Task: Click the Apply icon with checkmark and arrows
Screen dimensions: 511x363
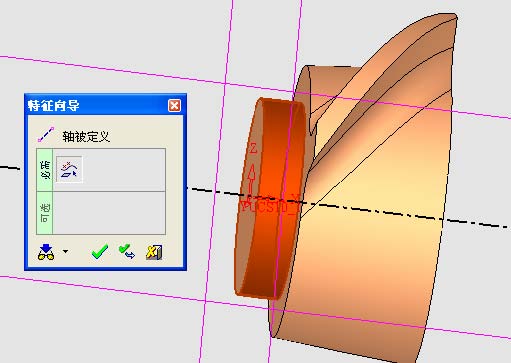Action: click(x=127, y=252)
